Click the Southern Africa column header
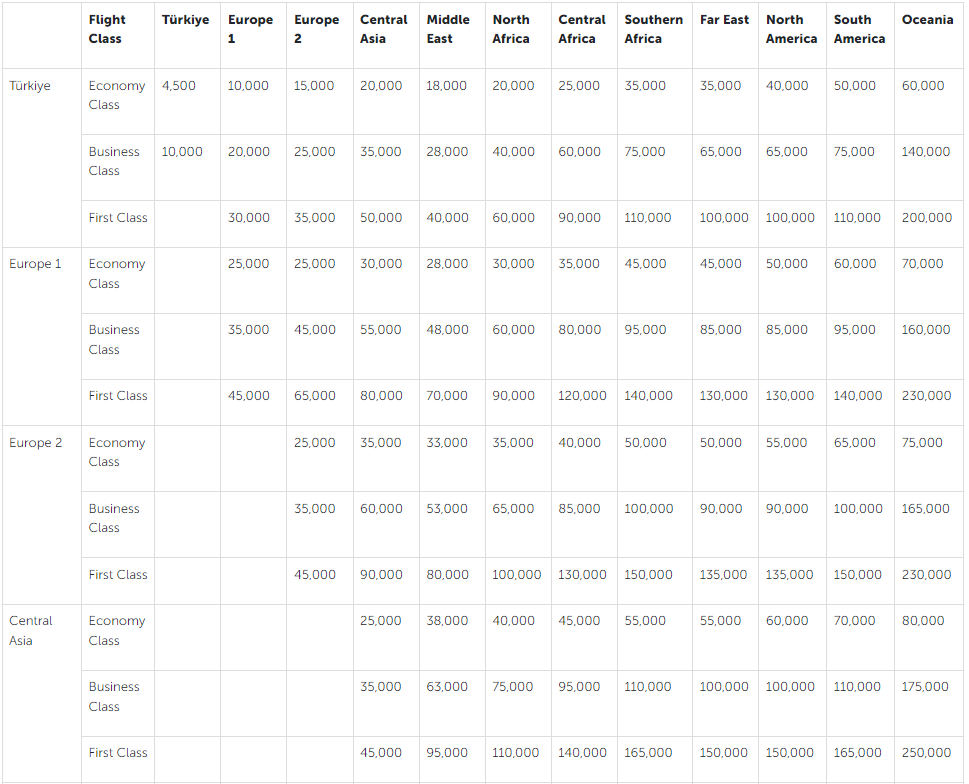This screenshot has height=784, width=969. (653, 29)
